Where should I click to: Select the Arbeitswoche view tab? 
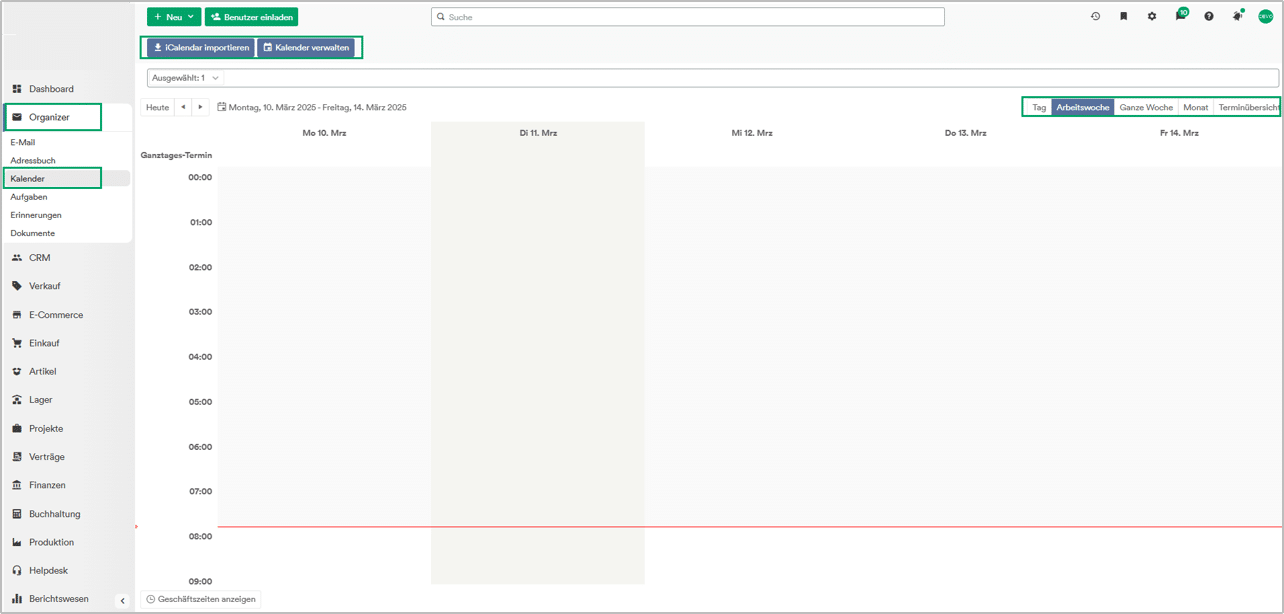point(1083,107)
